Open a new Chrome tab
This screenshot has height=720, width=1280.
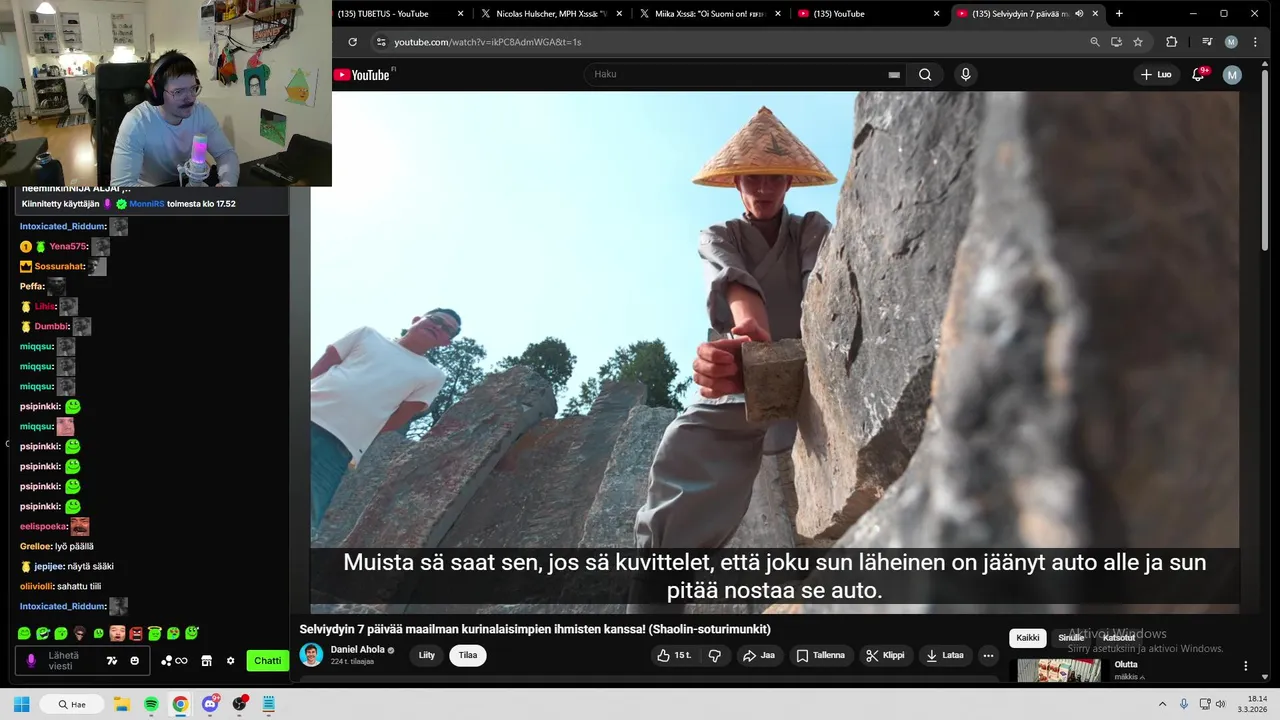(x=1118, y=13)
